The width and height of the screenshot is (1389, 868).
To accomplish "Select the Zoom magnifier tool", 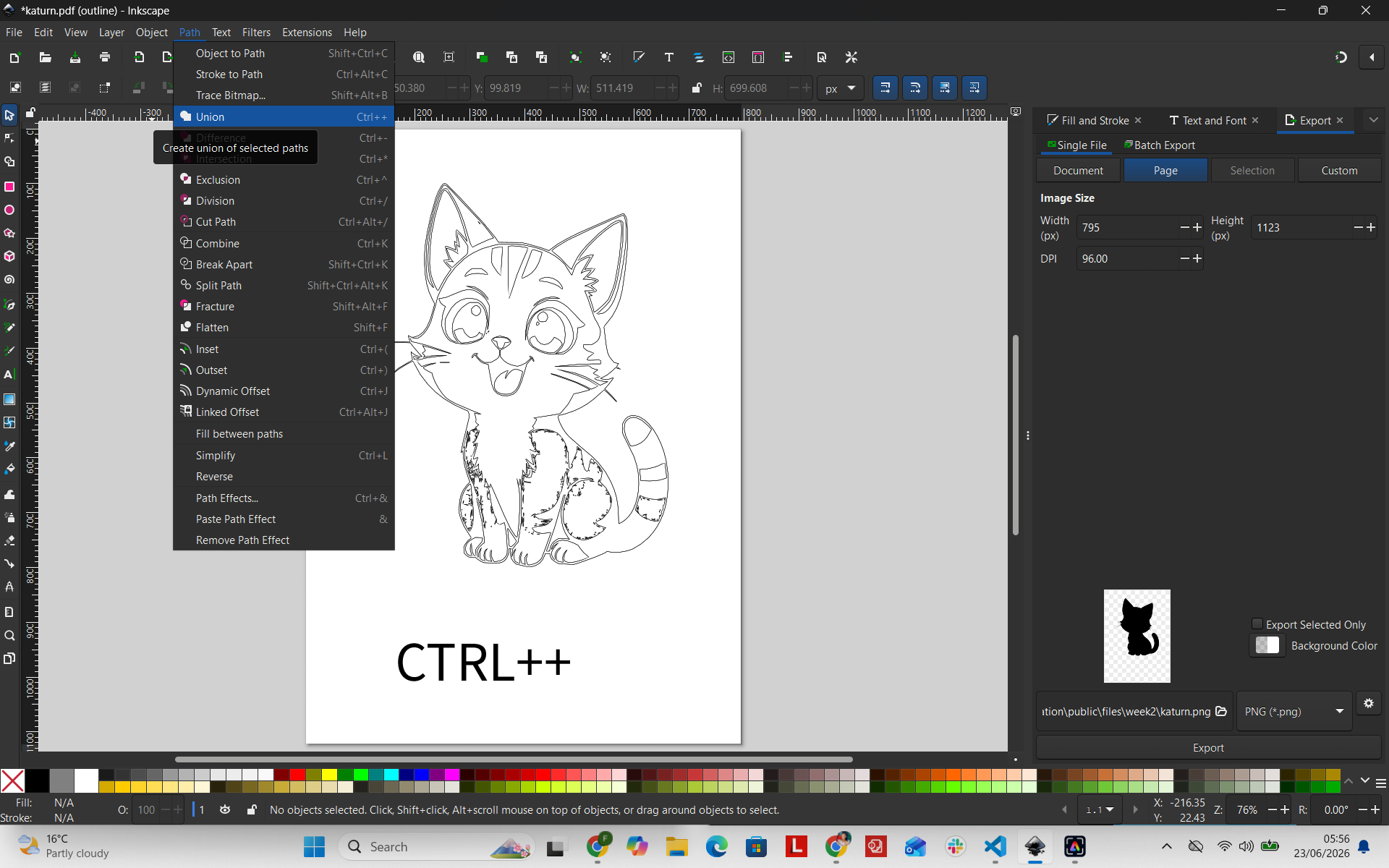I will click(x=9, y=635).
